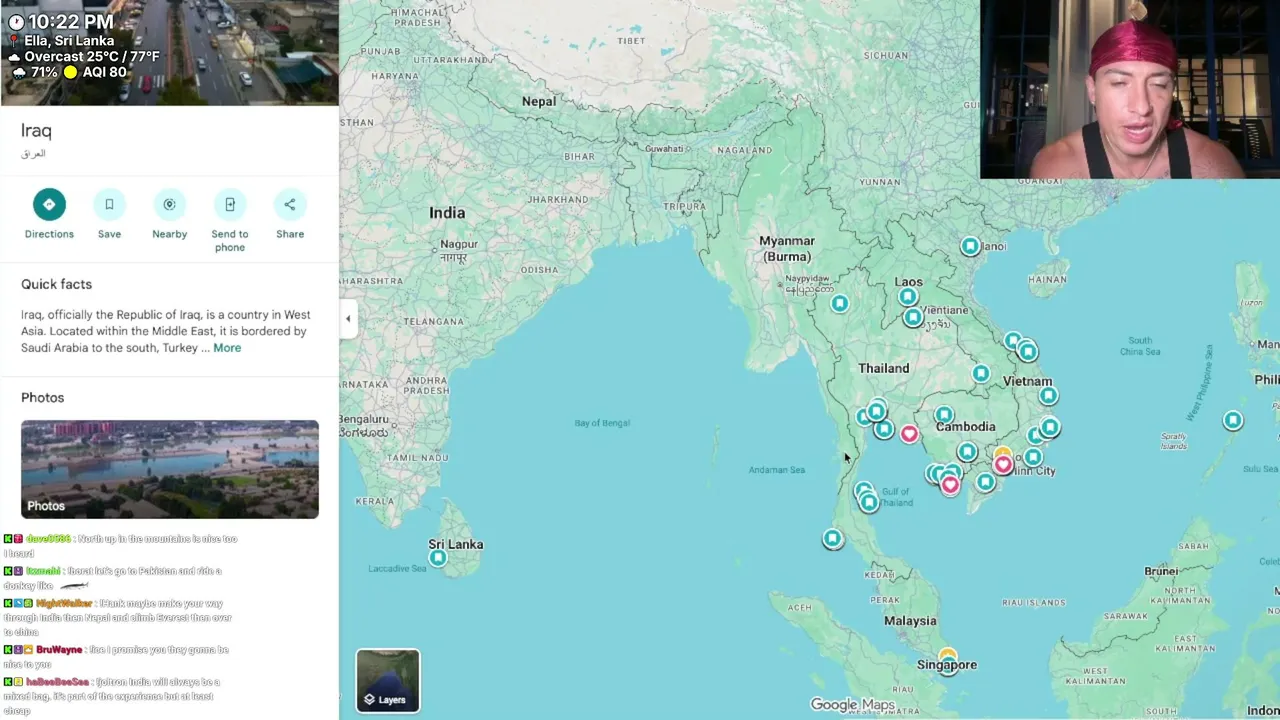Viewport: 1280px width, 720px height.
Task: Select the saved pin in Sri Lanka
Action: coord(438,558)
